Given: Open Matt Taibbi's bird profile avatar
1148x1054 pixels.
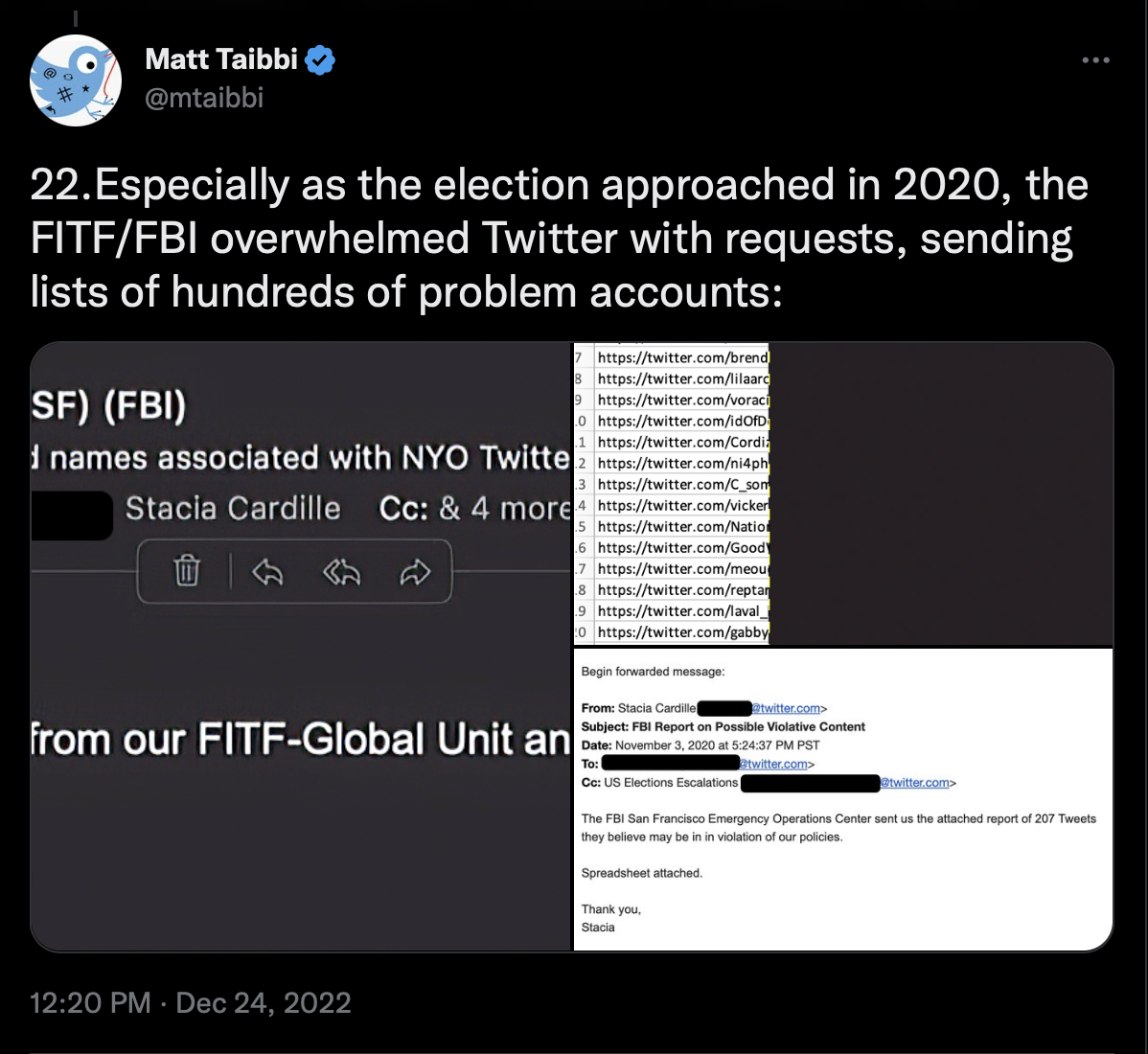Looking at the screenshot, I should [76, 80].
